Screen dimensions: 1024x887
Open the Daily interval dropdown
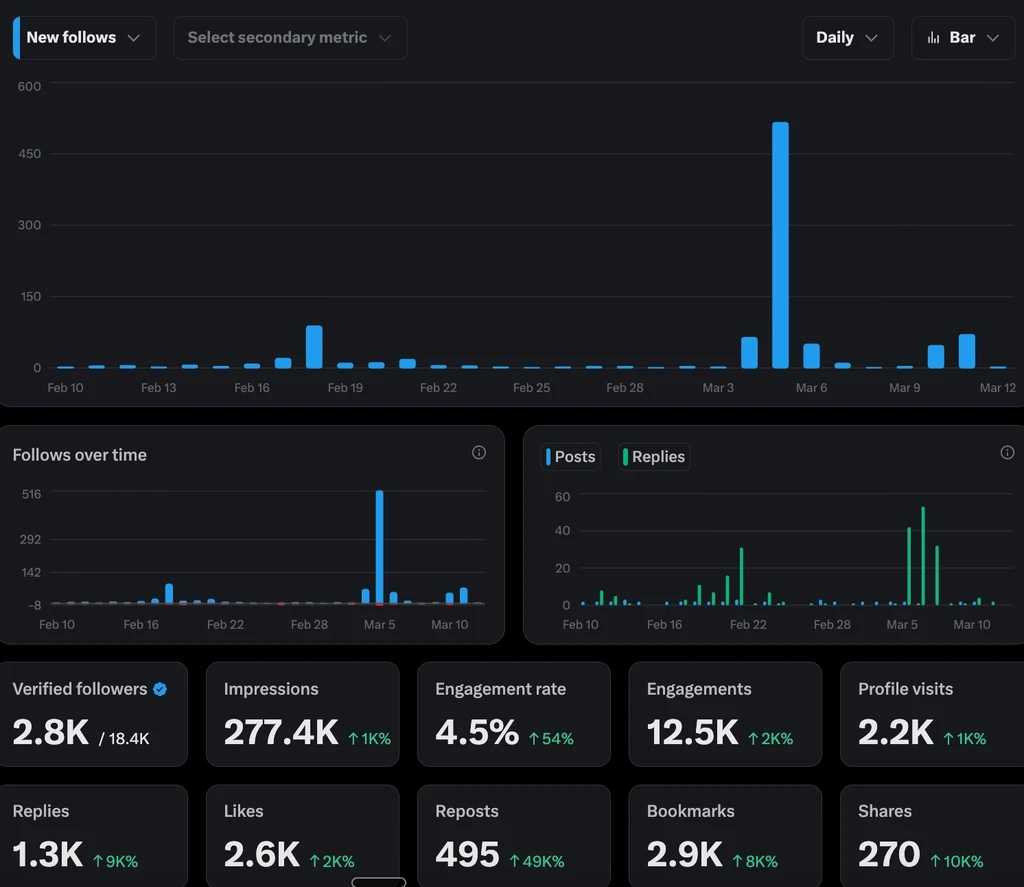[847, 38]
